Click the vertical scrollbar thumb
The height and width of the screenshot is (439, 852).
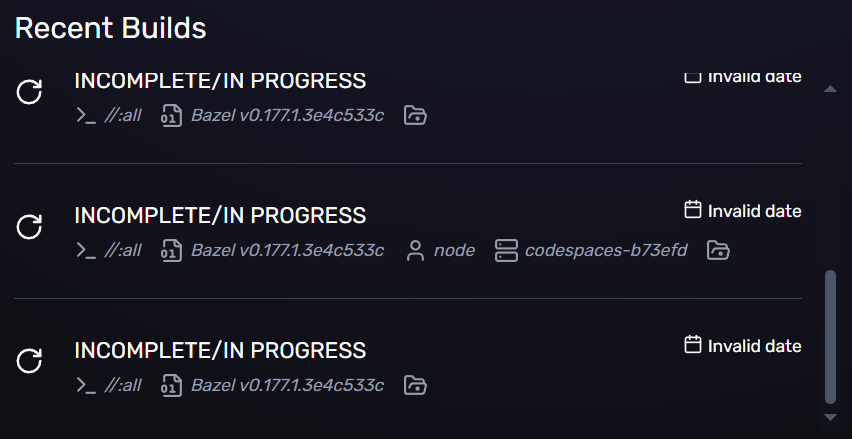[x=828, y=335]
